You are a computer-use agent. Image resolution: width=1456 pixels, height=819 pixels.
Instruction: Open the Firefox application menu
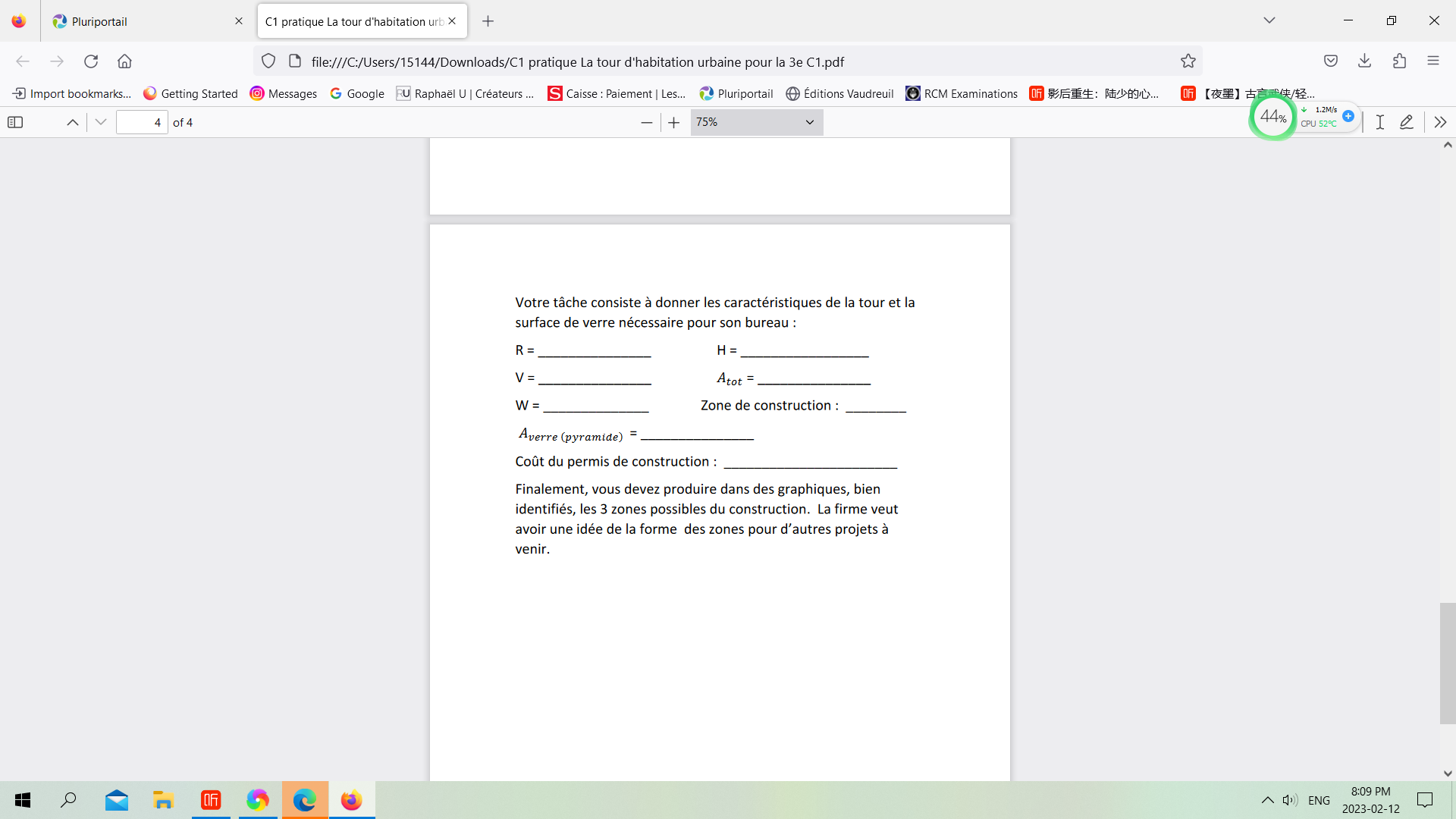(1433, 61)
